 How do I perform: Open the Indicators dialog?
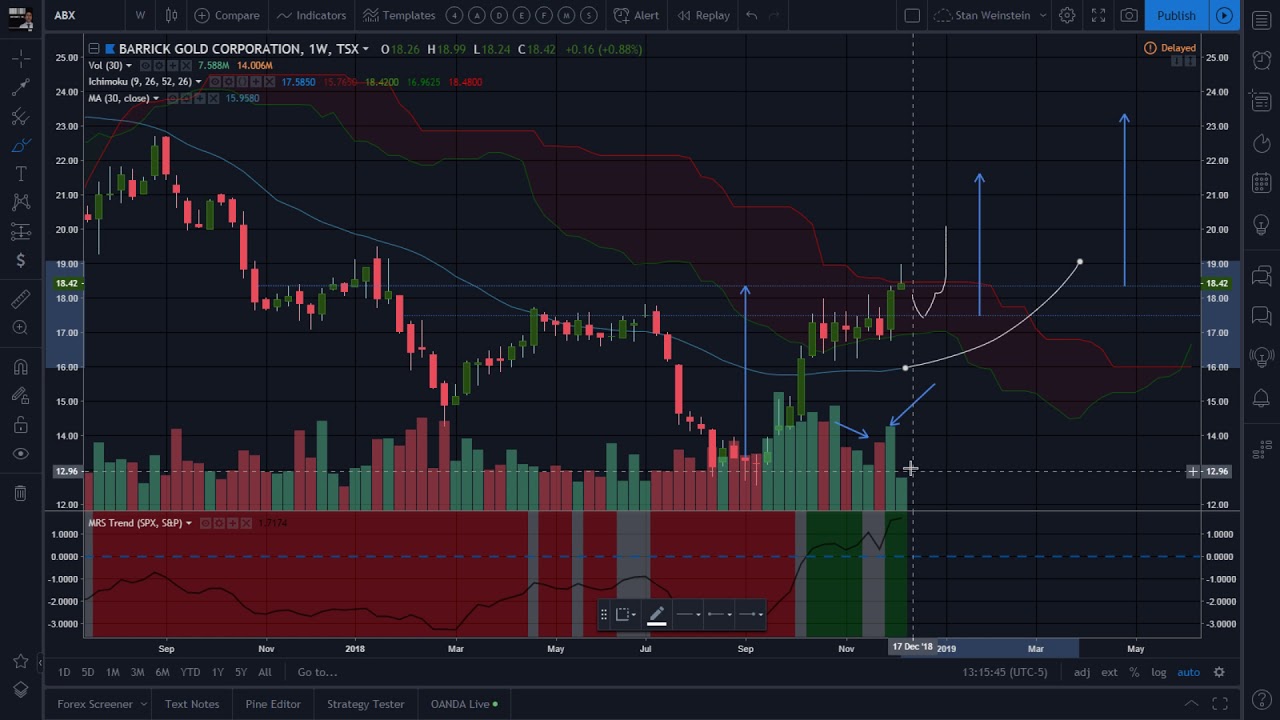[x=311, y=15]
